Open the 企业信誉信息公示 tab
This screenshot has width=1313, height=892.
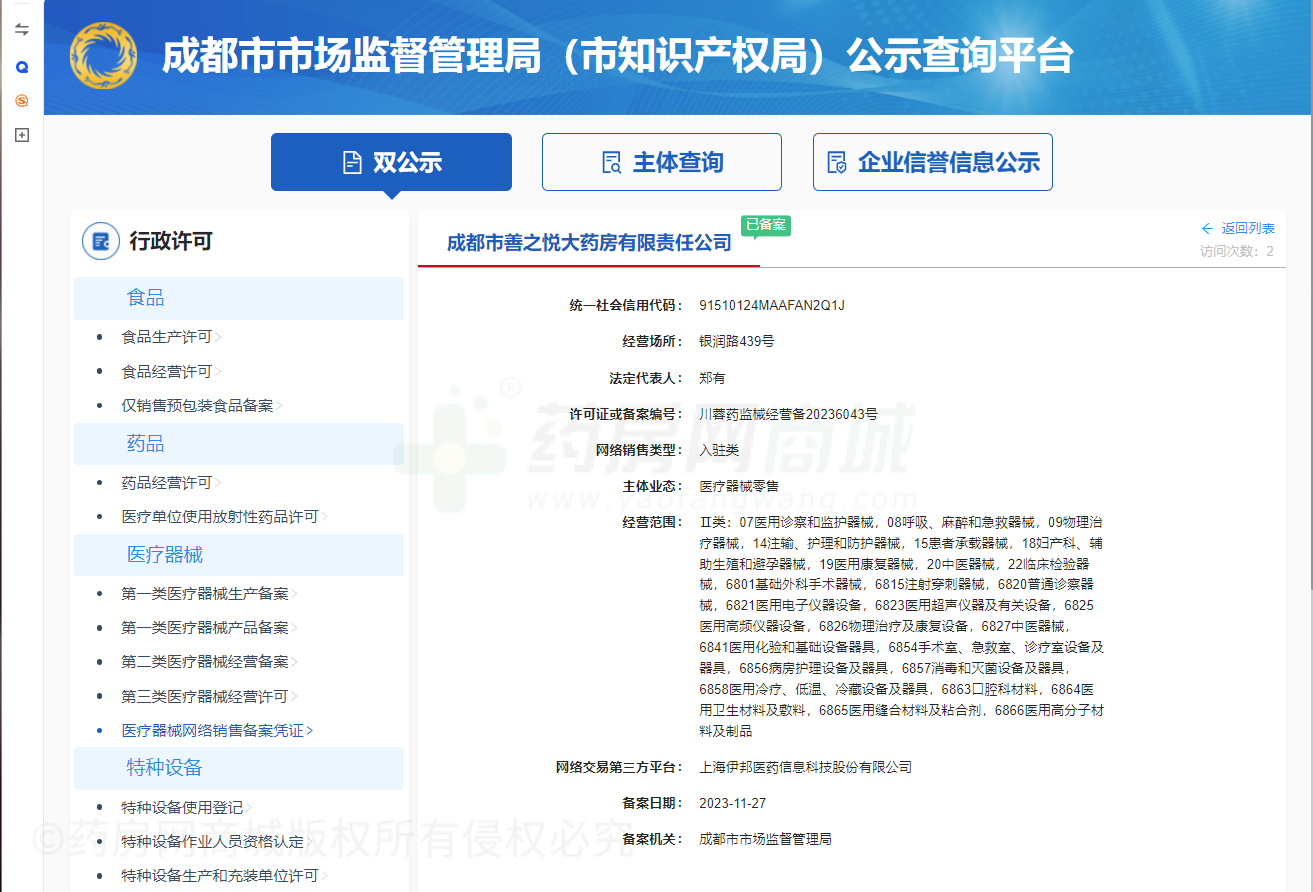[x=932, y=162]
